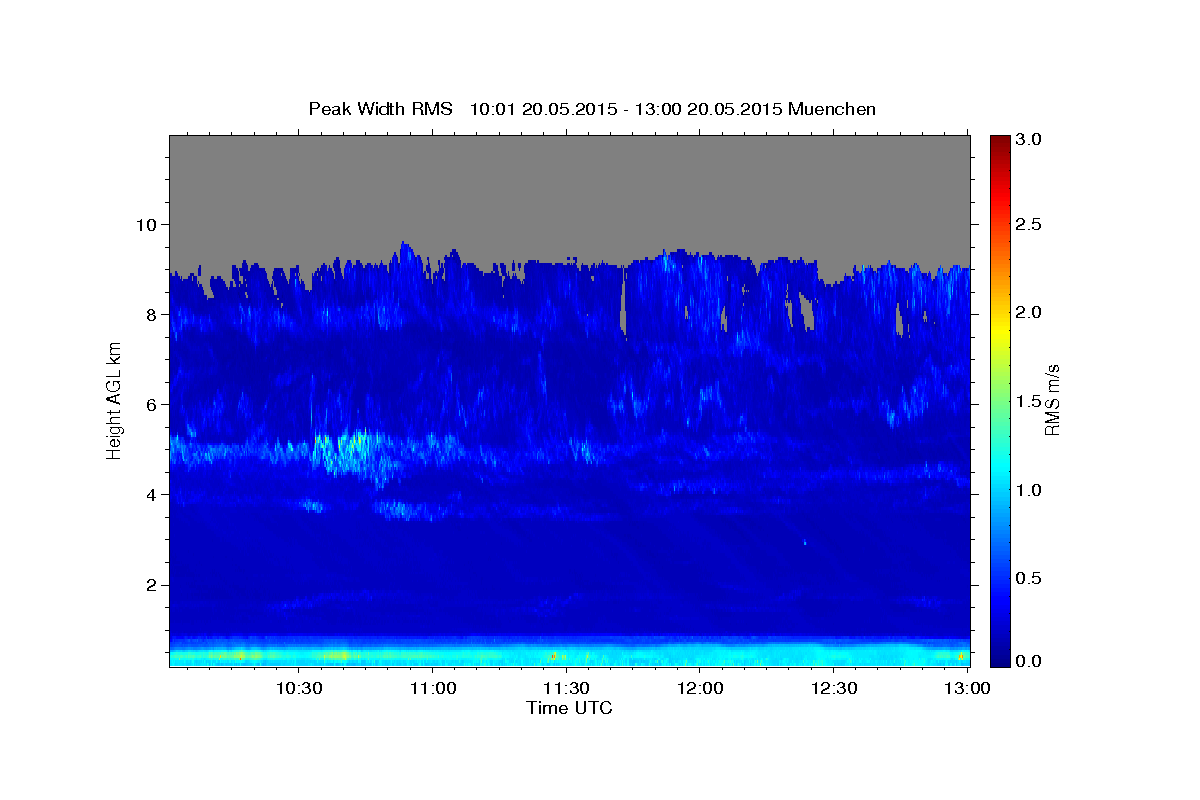
Task: Click the 12:30 time tick label
Action: [833, 688]
